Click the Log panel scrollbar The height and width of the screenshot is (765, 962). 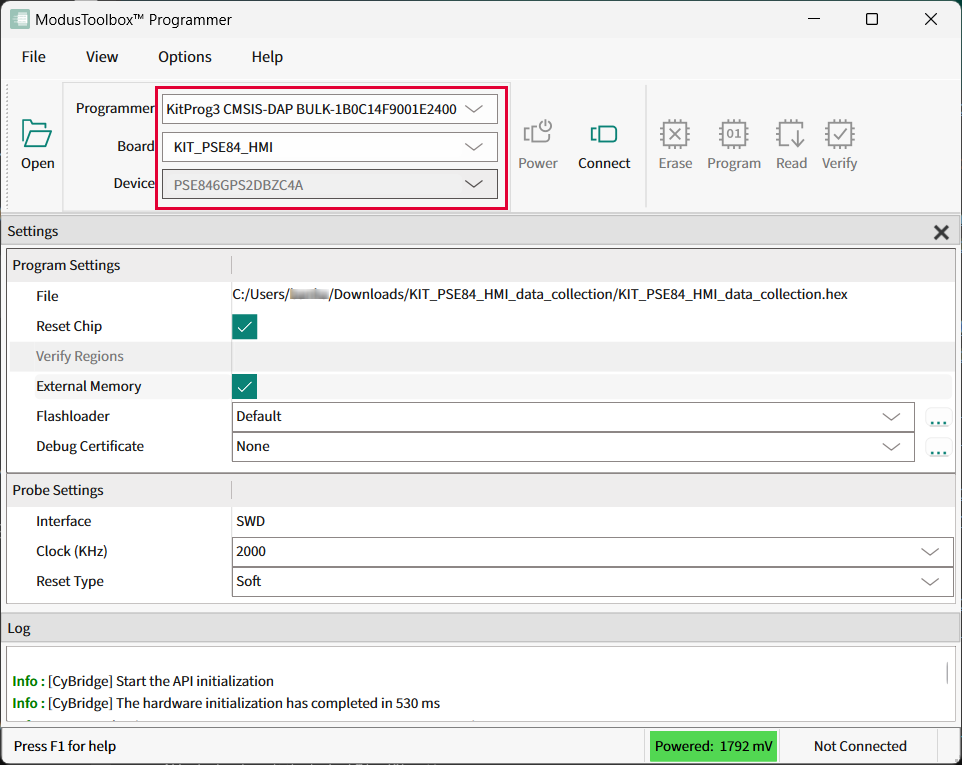tap(948, 673)
